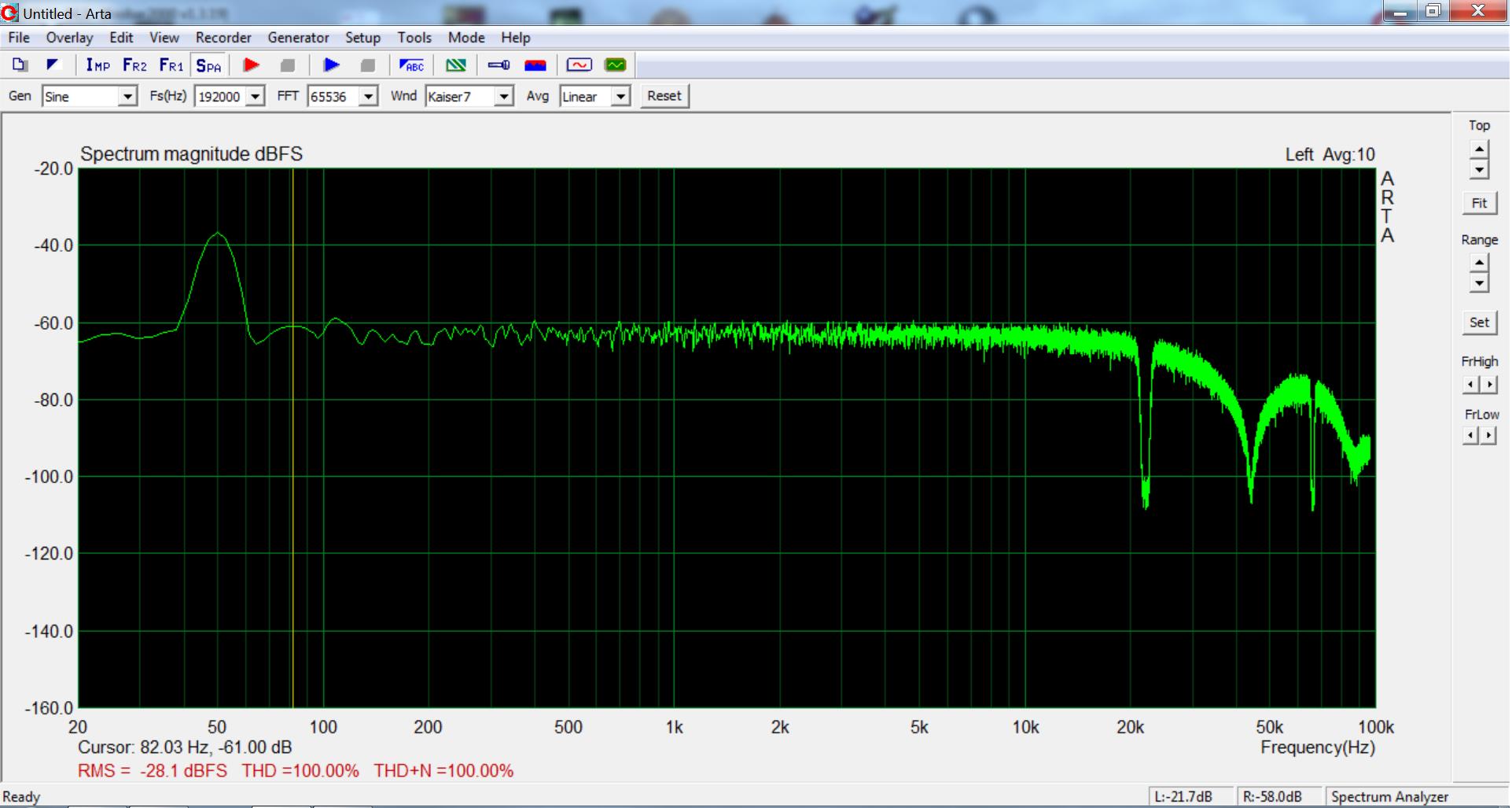Click the Arta application icon in title bar
The width and height of the screenshot is (1512, 808).
click(9, 13)
